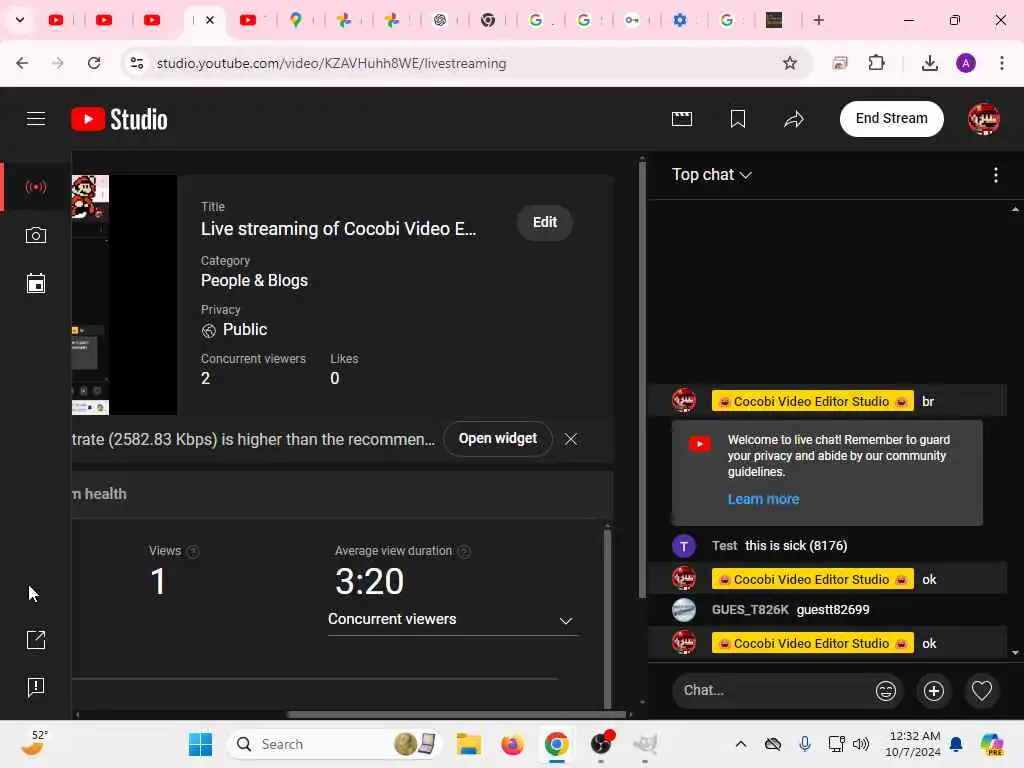
Task: Open the Manage calendar sidebar icon
Action: click(x=36, y=283)
